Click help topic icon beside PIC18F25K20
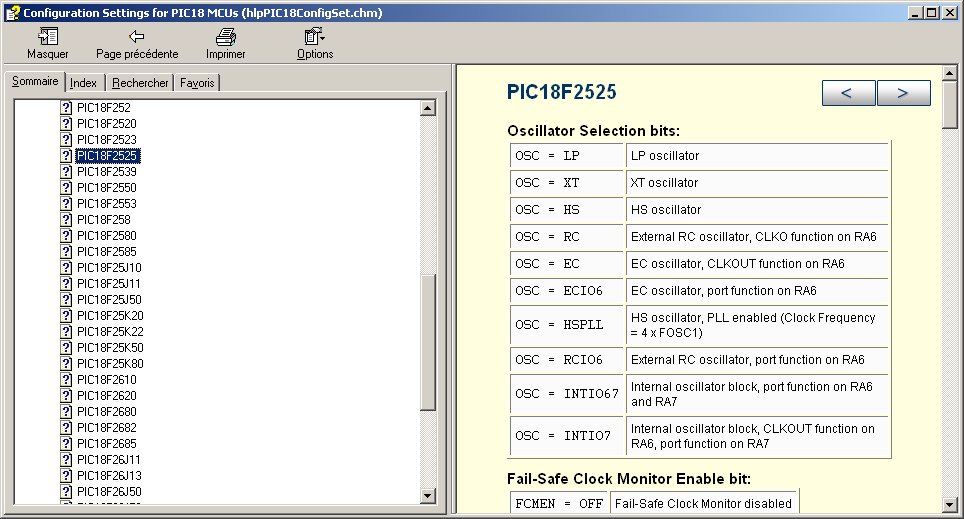Screen dimensions: 964x519 pyautogui.click(x=66, y=315)
